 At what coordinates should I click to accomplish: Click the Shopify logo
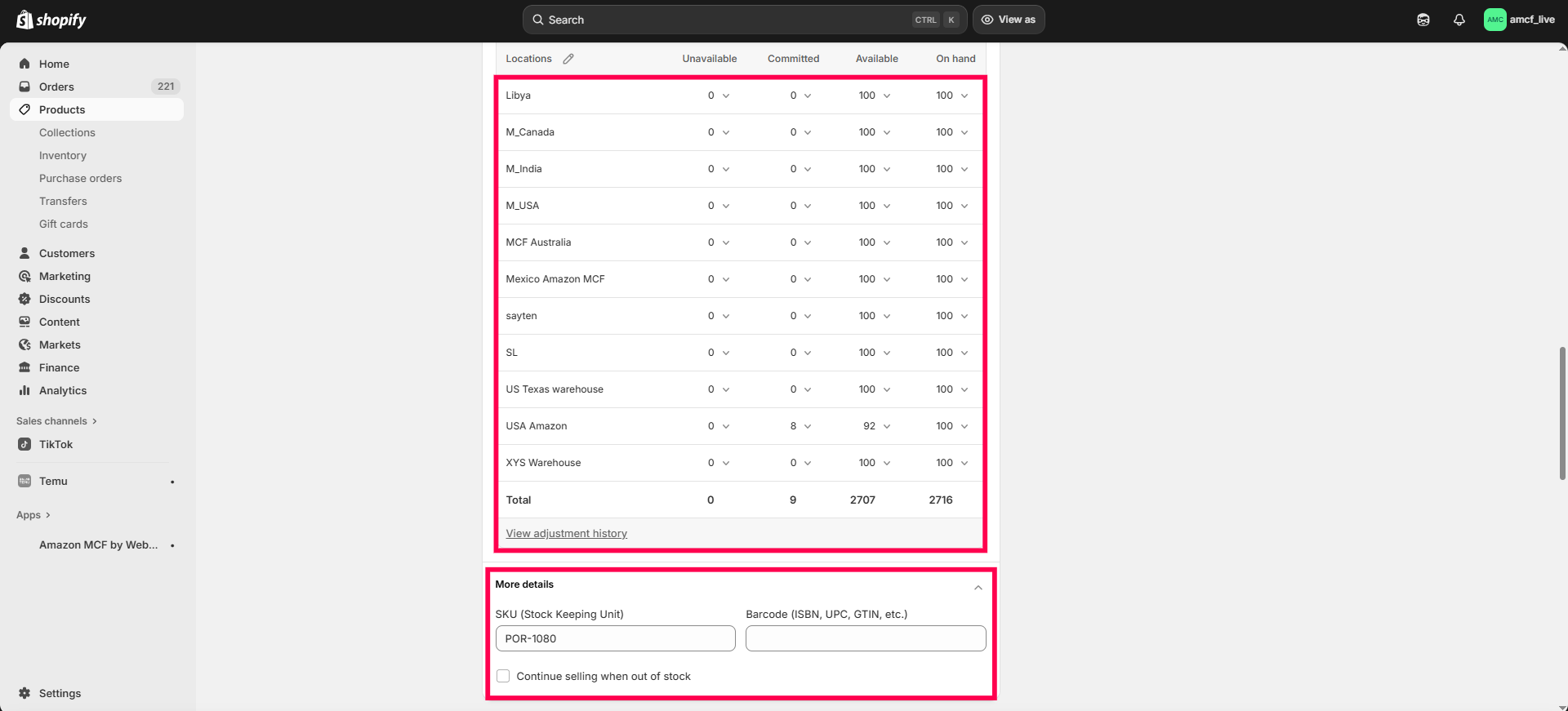[51, 20]
